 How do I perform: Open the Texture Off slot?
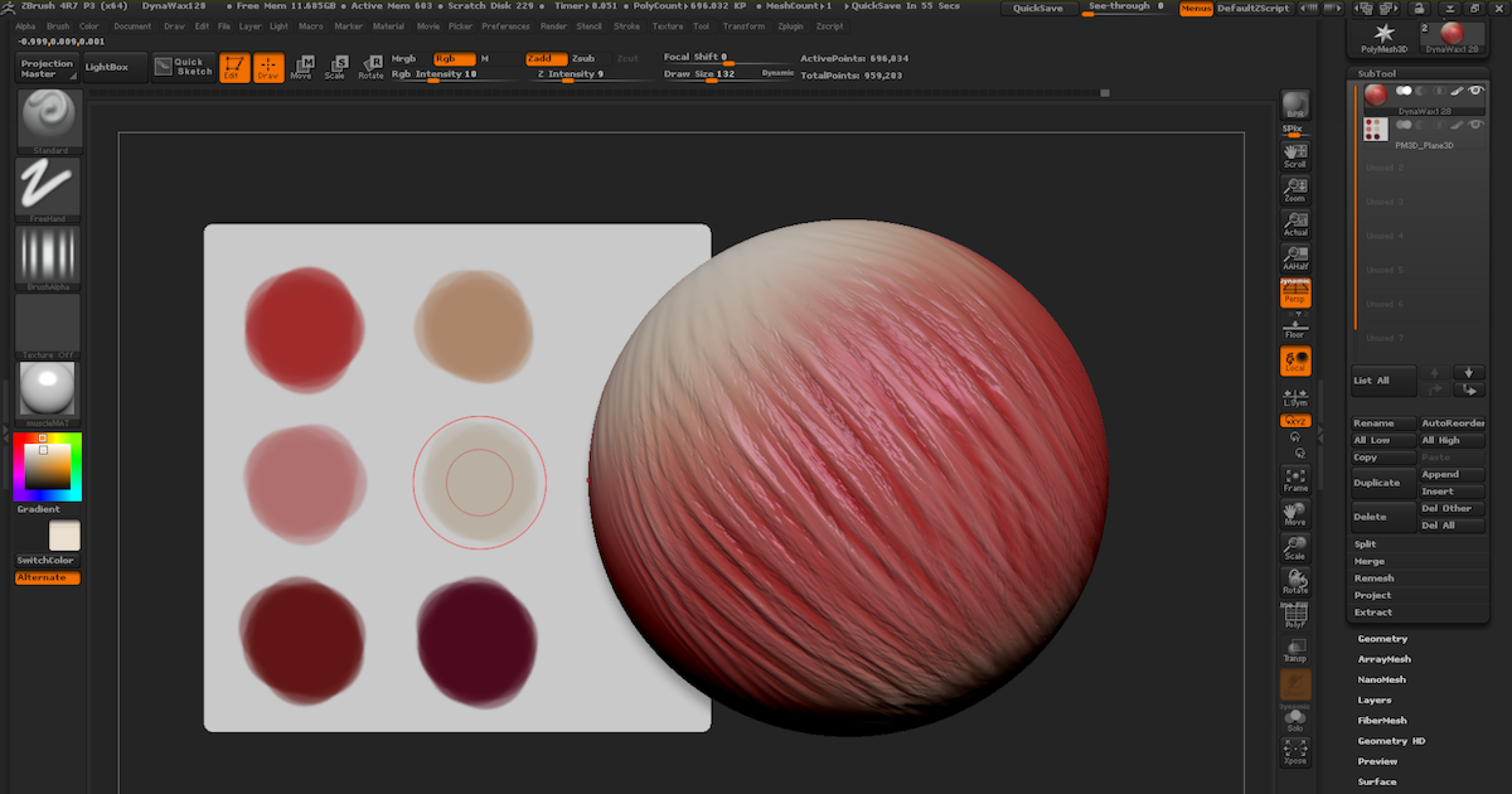click(48, 325)
